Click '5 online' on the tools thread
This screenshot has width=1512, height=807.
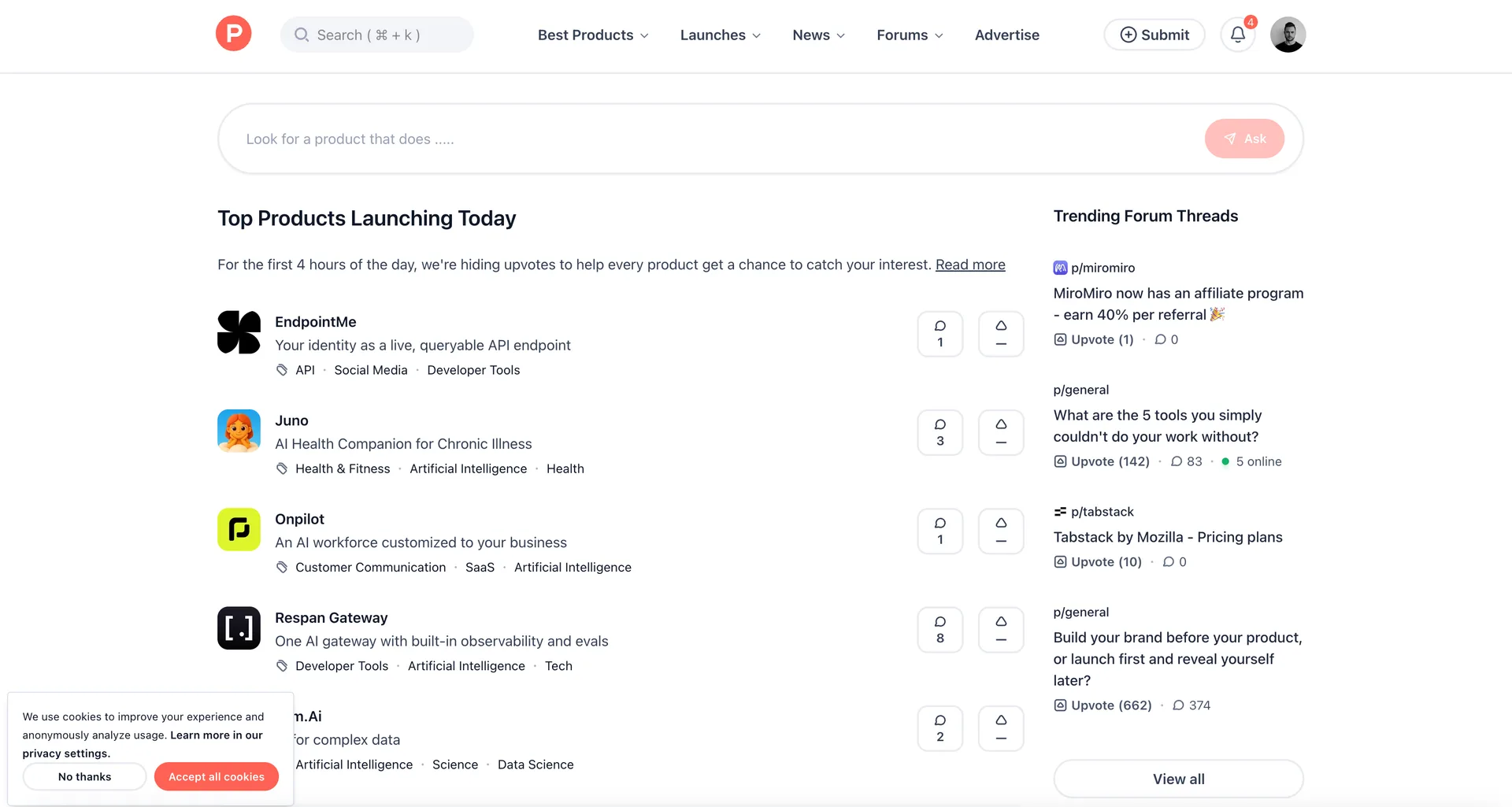click(x=1251, y=461)
